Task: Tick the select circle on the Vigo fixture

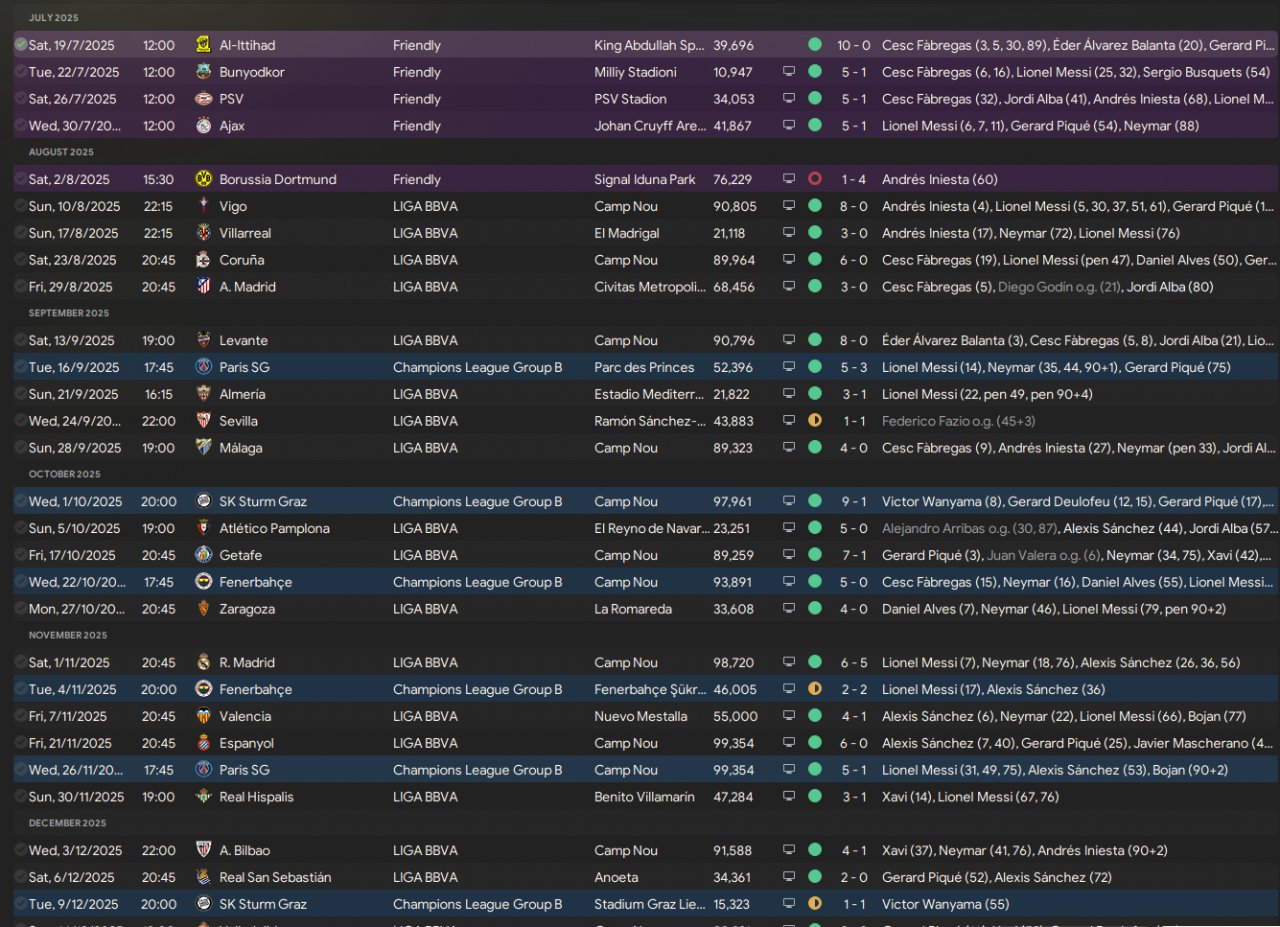Action: click(x=21, y=206)
